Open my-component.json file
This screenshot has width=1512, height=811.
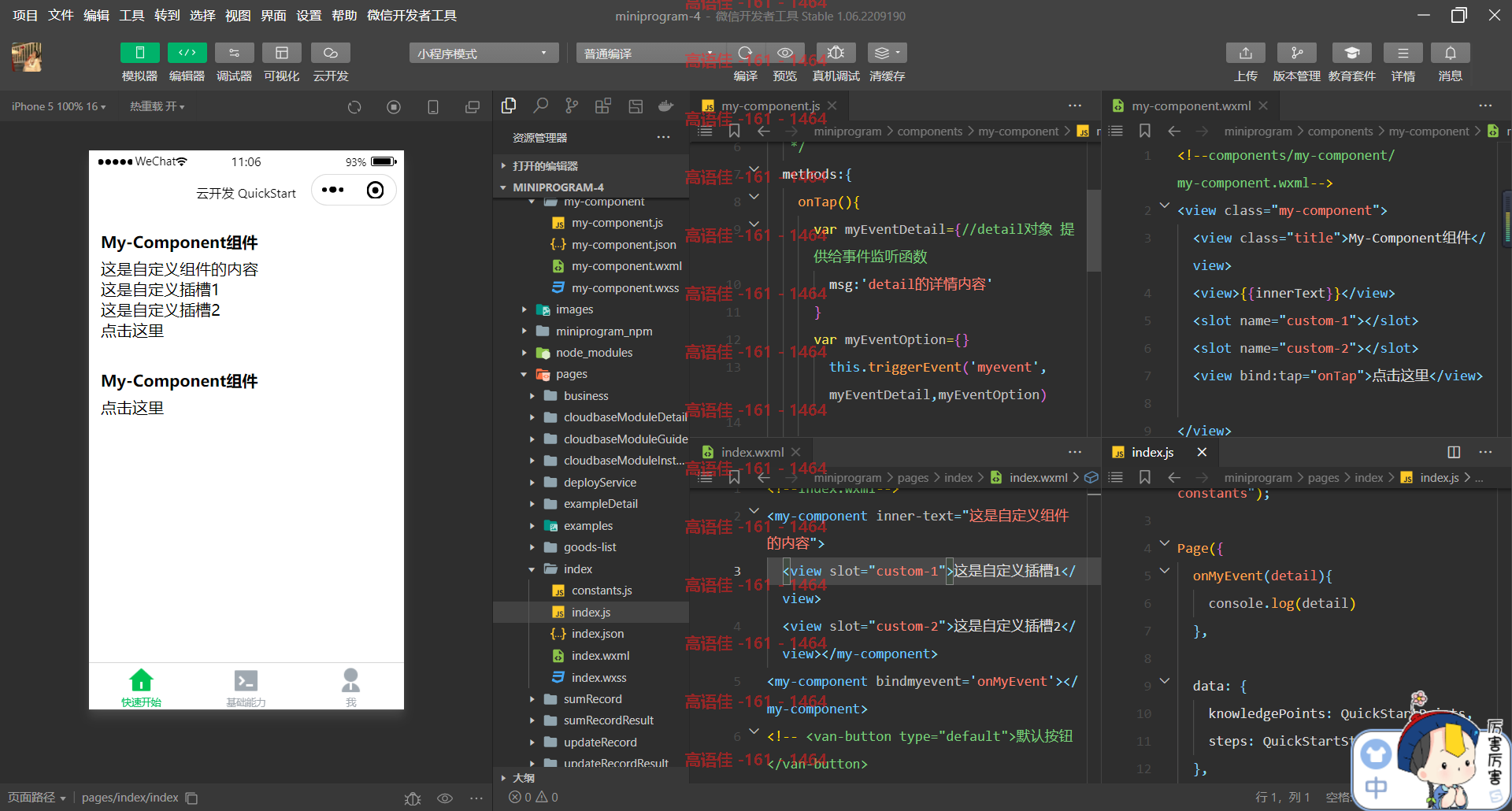(624, 245)
